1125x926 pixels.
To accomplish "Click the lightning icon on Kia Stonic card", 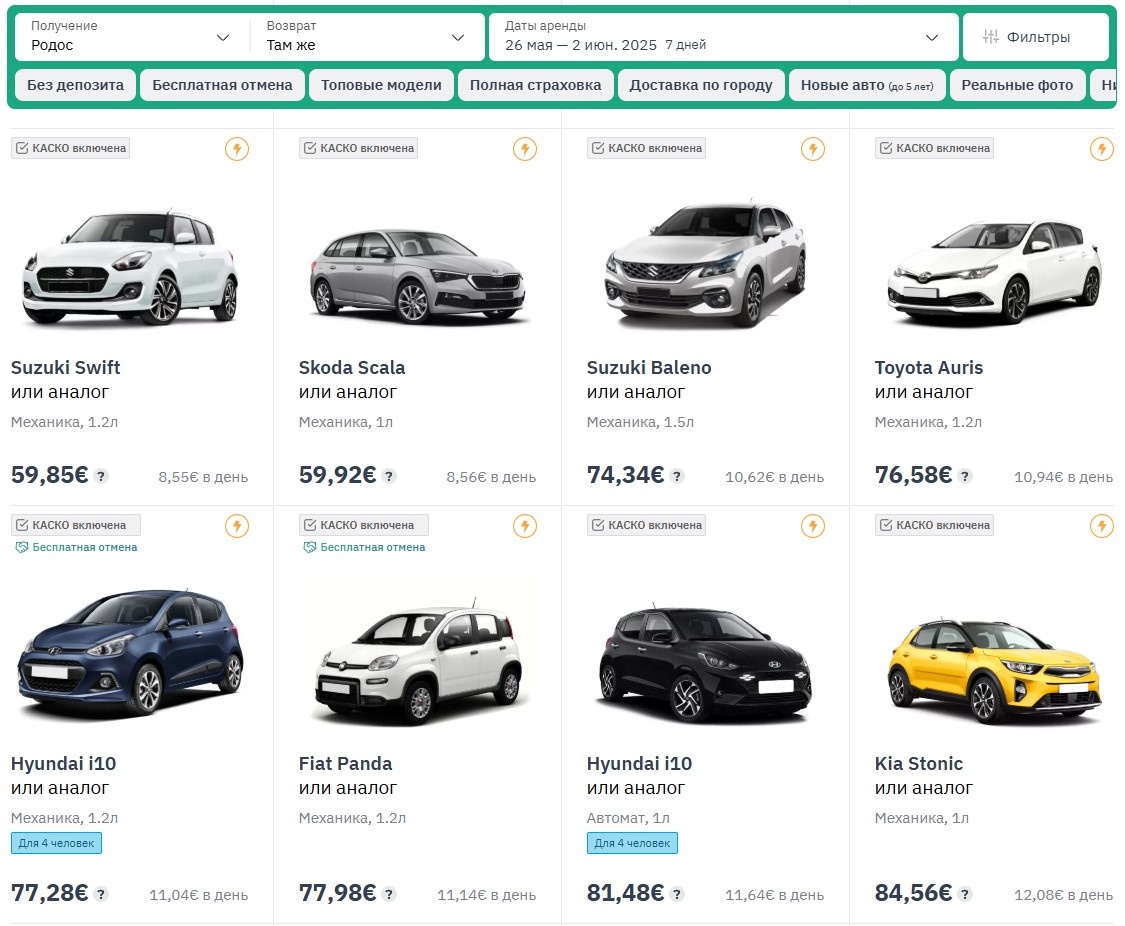I will pyautogui.click(x=1101, y=524).
